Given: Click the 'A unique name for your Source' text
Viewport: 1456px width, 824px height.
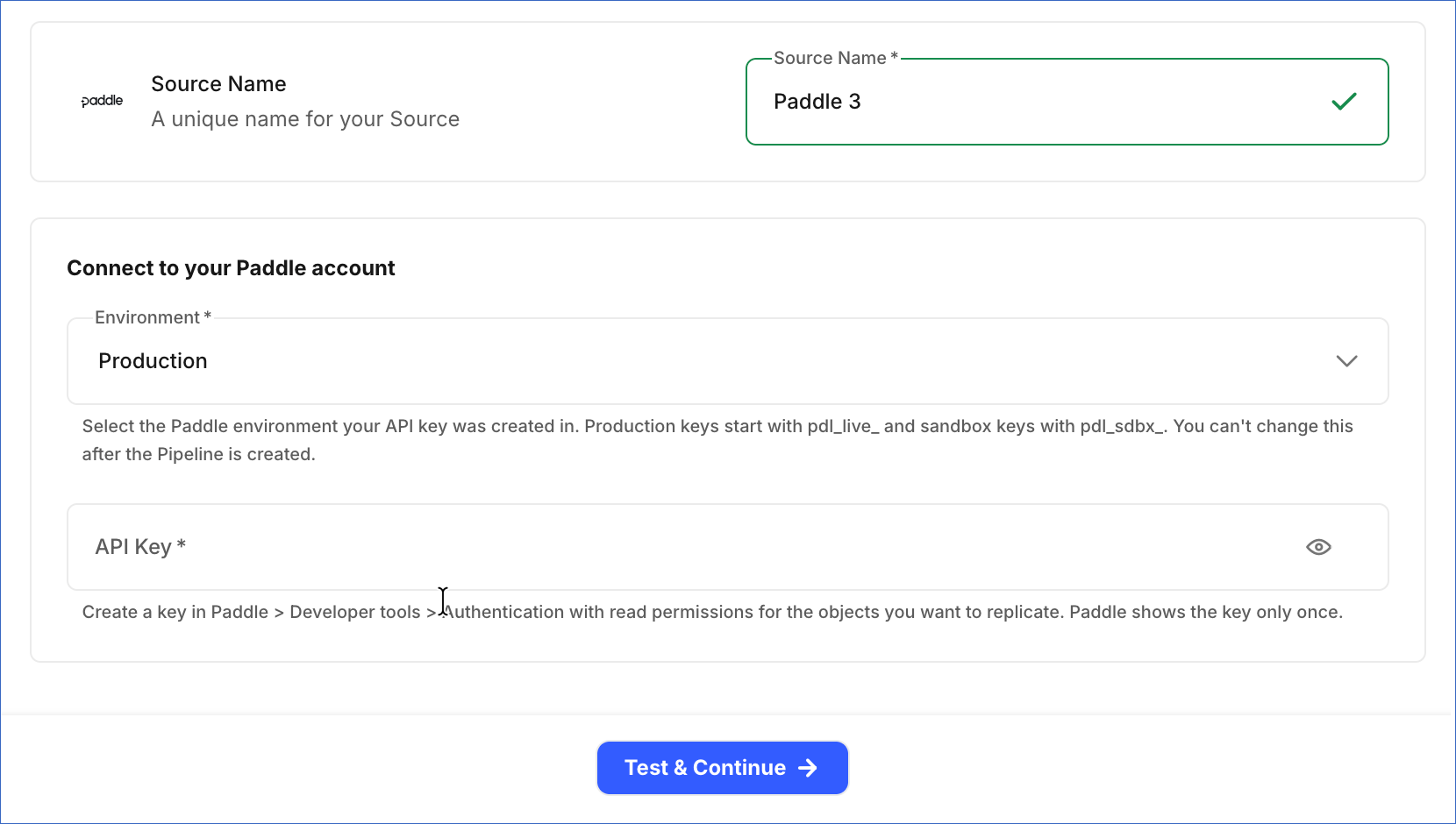Looking at the screenshot, I should coord(305,119).
